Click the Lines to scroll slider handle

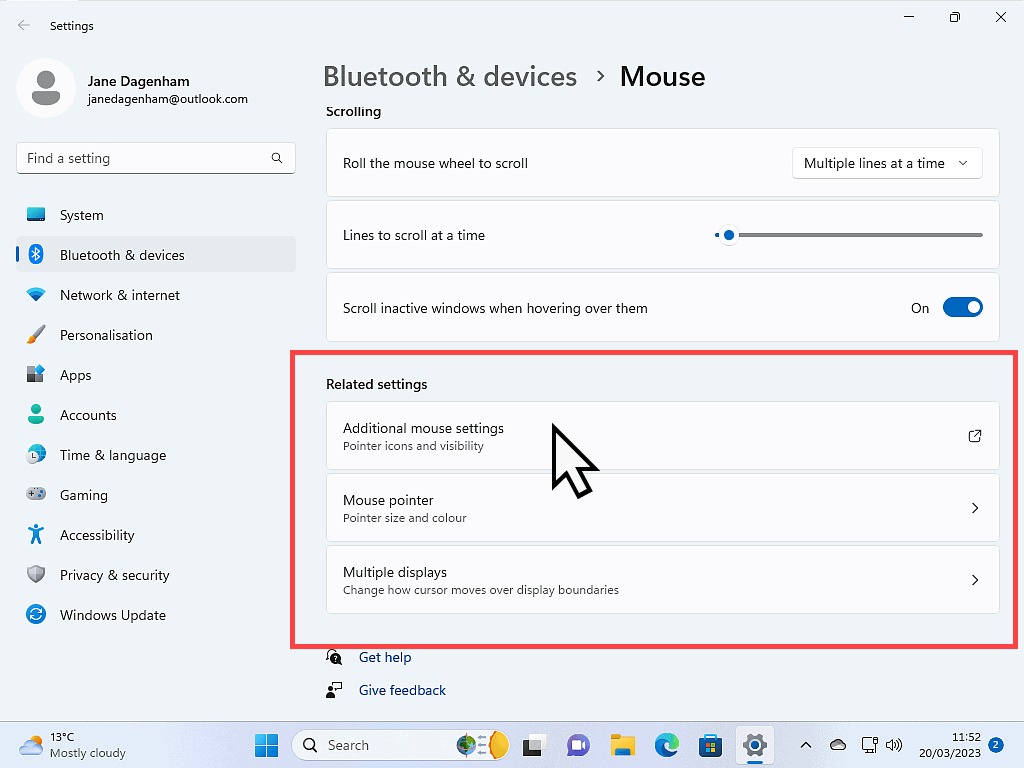tap(729, 235)
